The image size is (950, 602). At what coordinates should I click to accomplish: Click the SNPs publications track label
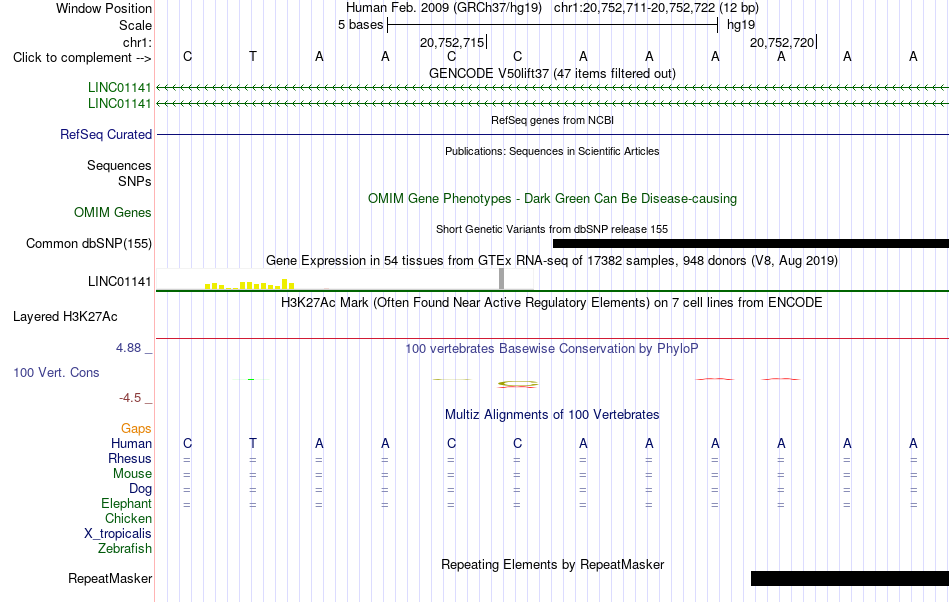[135, 181]
